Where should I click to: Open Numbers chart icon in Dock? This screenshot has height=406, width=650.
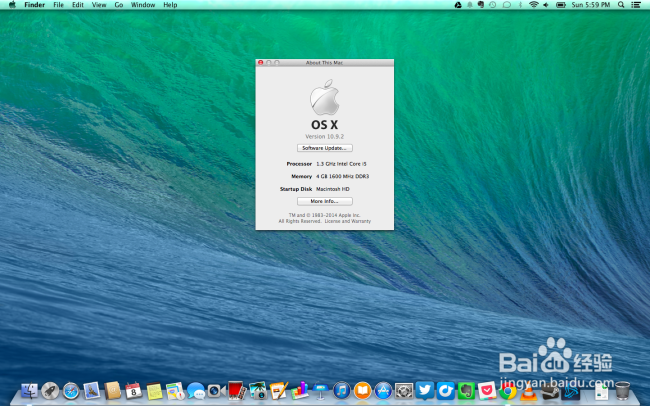pyautogui.click(x=299, y=391)
